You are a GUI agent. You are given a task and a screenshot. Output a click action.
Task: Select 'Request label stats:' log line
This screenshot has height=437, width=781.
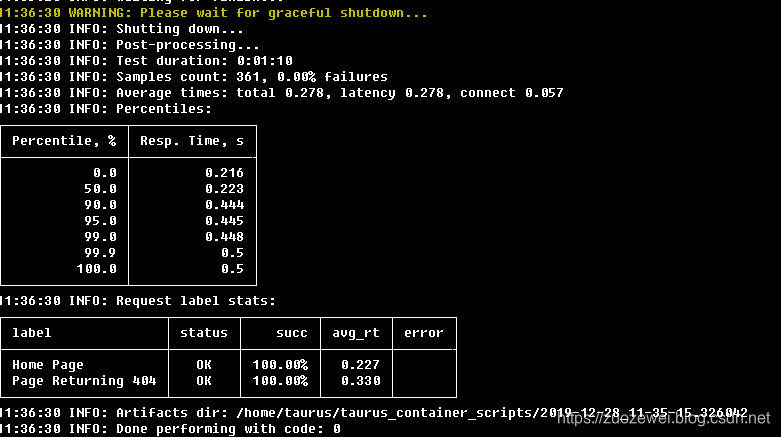pyautogui.click(x=138, y=301)
